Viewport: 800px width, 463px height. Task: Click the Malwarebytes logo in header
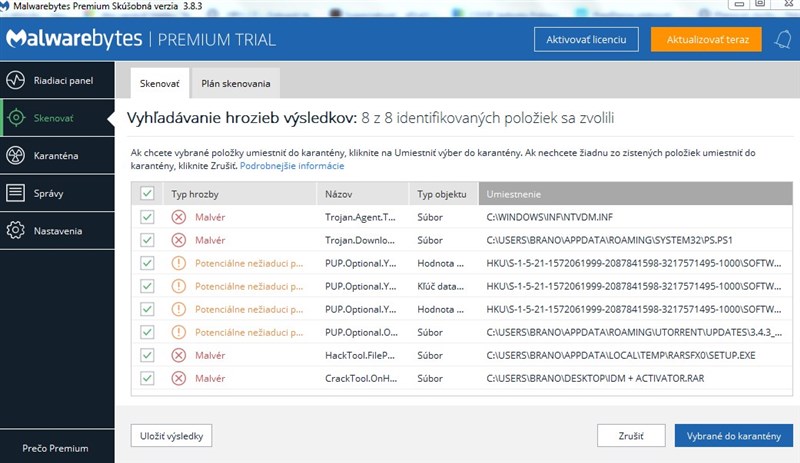74,39
